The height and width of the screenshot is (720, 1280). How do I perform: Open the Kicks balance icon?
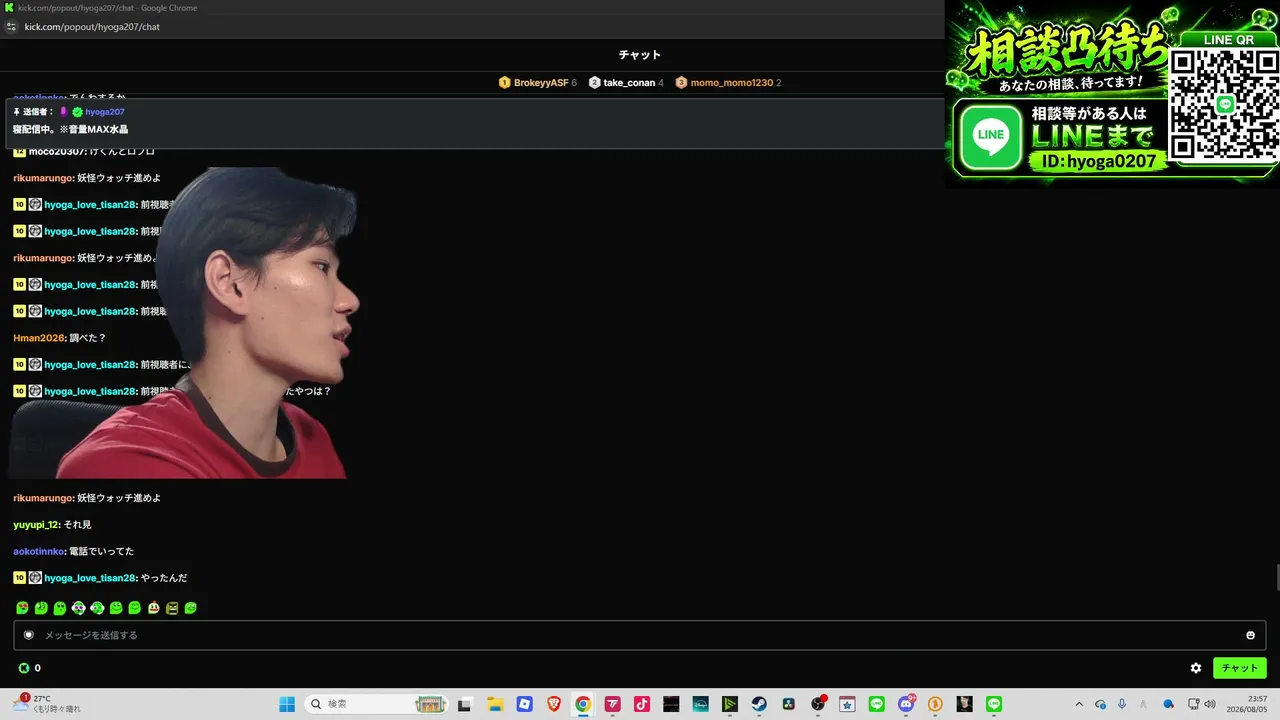tap(24, 668)
